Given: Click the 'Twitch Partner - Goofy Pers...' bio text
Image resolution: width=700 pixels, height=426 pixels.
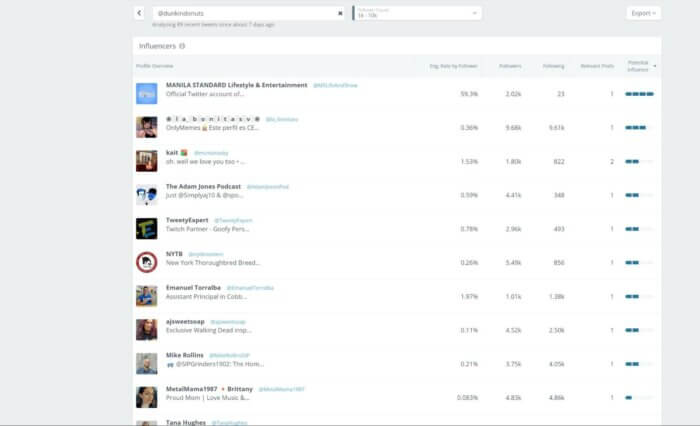Looking at the screenshot, I should (208, 229).
